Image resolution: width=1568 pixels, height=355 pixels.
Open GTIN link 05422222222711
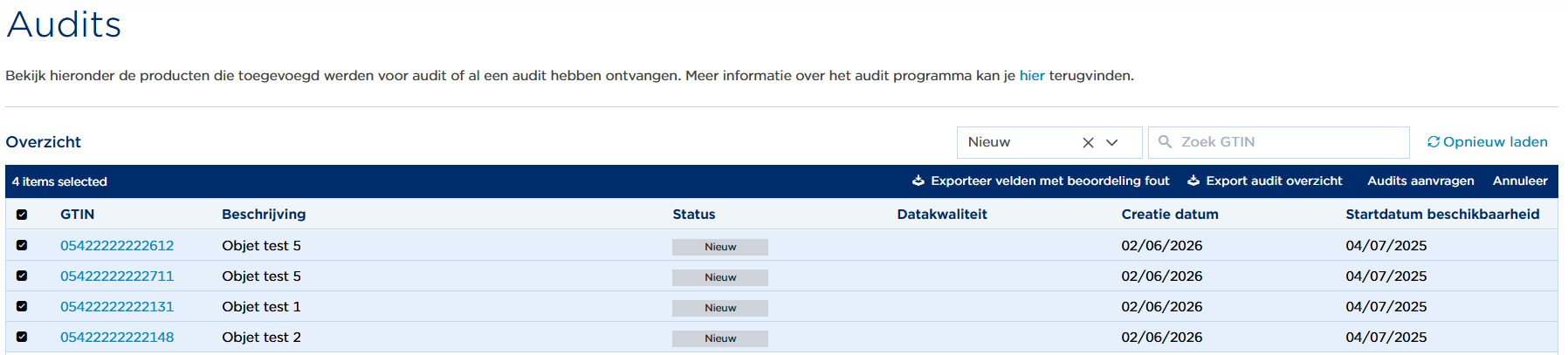(117, 276)
